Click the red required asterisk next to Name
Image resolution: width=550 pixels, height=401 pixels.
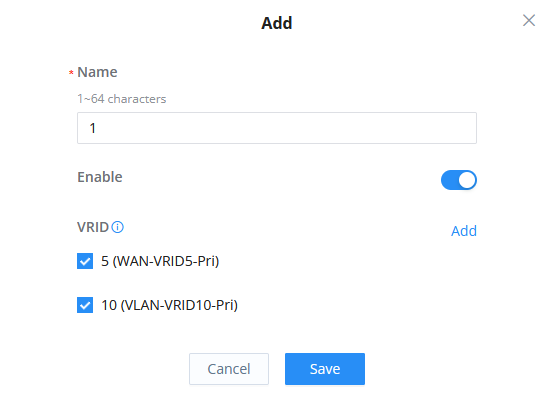71,73
